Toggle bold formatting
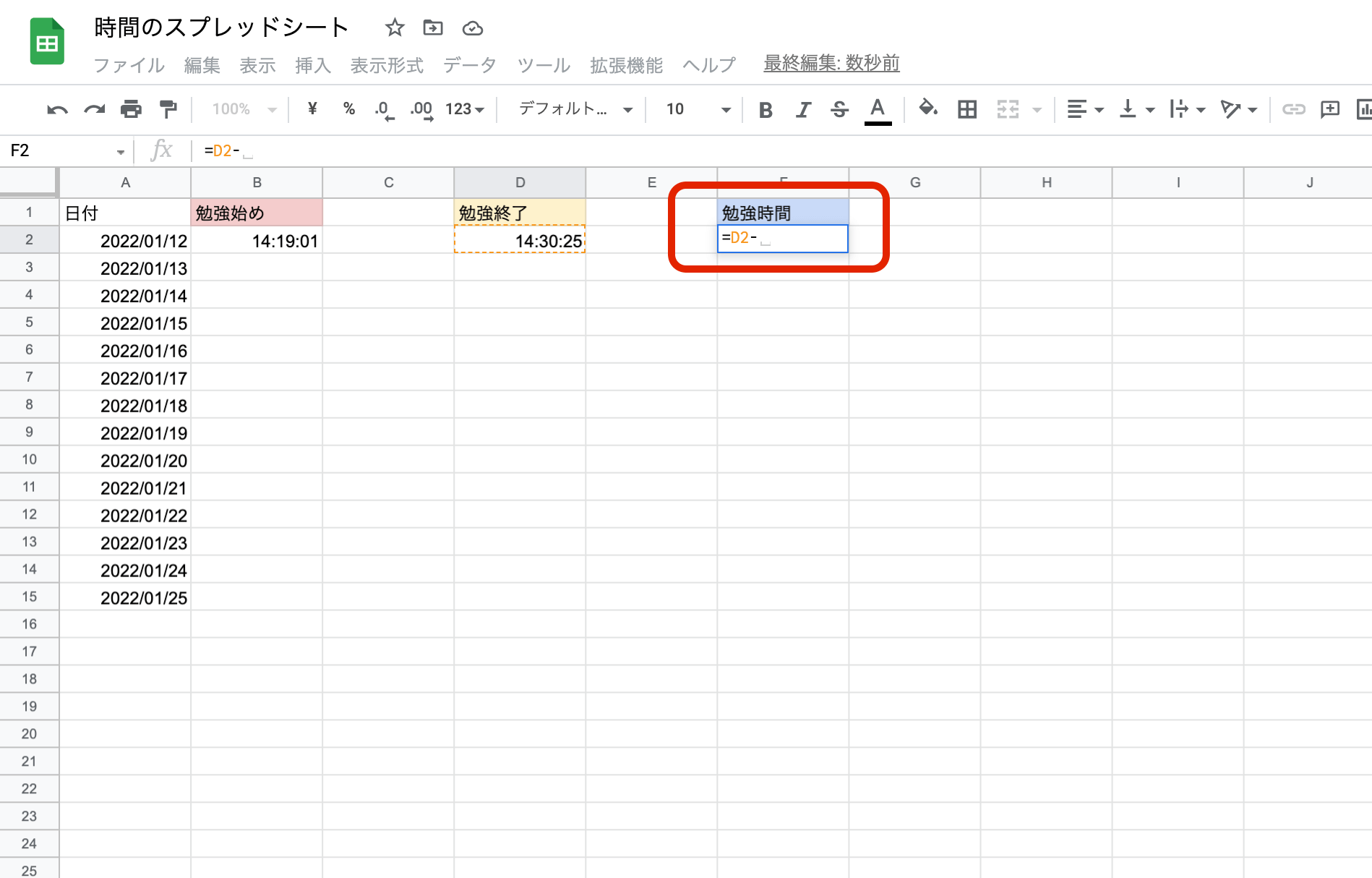The image size is (1372, 878). coord(766,109)
